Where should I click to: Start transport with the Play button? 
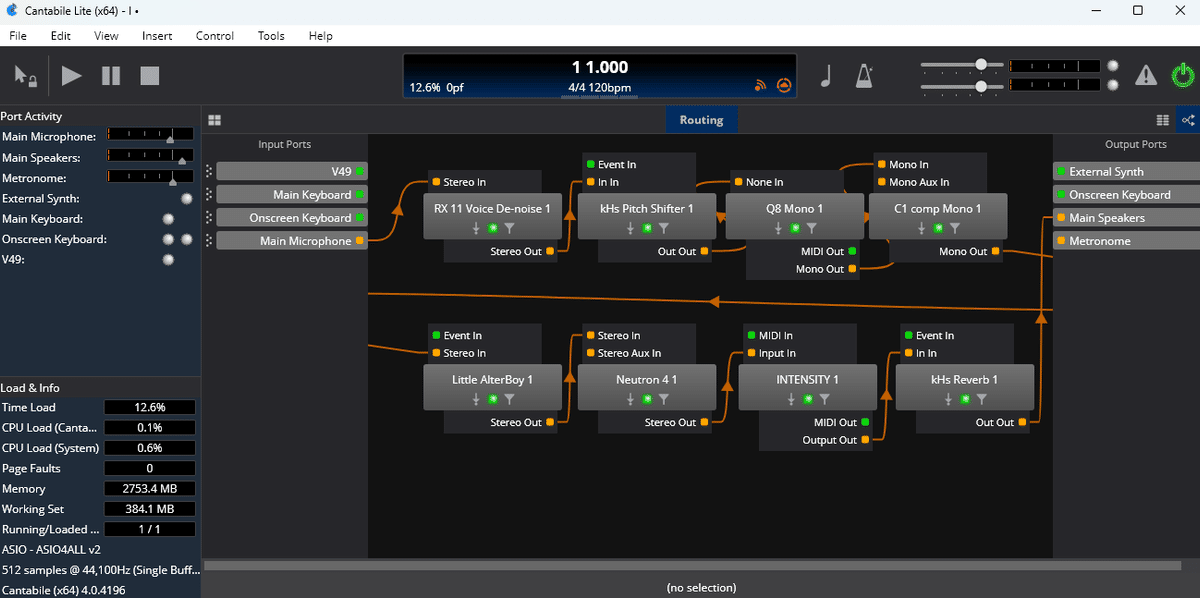pos(71,75)
